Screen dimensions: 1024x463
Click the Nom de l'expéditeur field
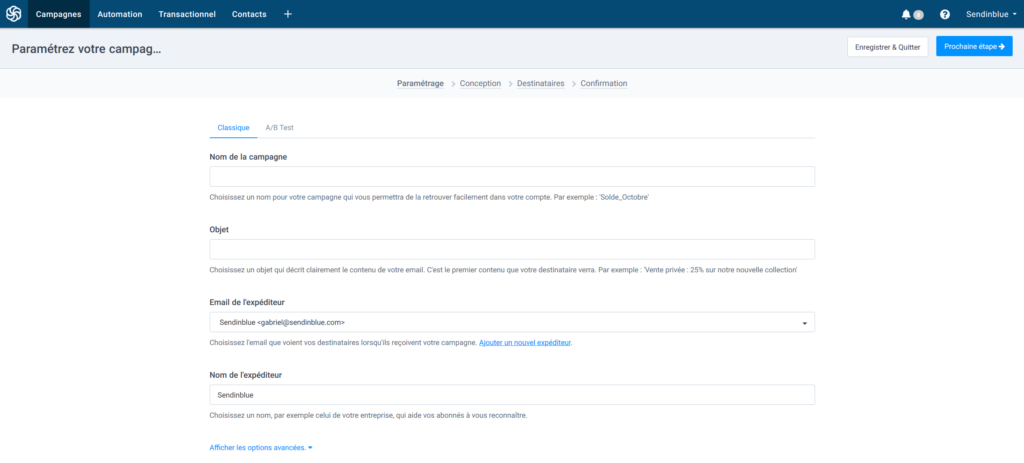[x=512, y=395]
